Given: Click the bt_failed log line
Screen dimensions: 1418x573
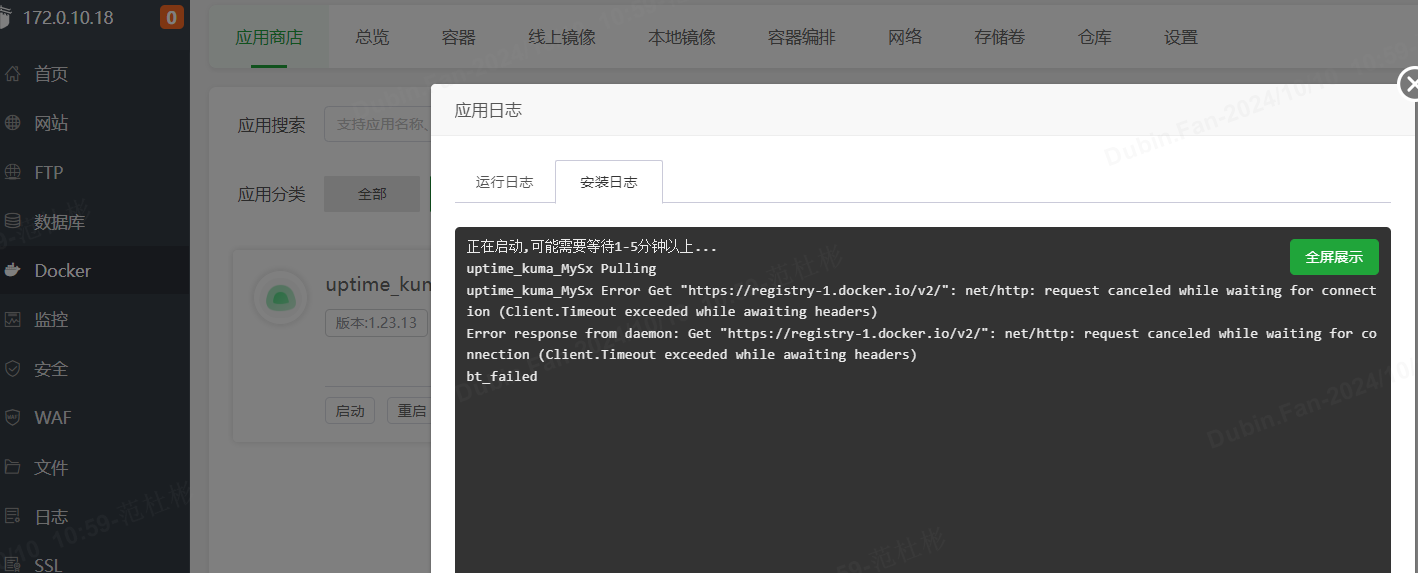Looking at the screenshot, I should click(x=502, y=376).
